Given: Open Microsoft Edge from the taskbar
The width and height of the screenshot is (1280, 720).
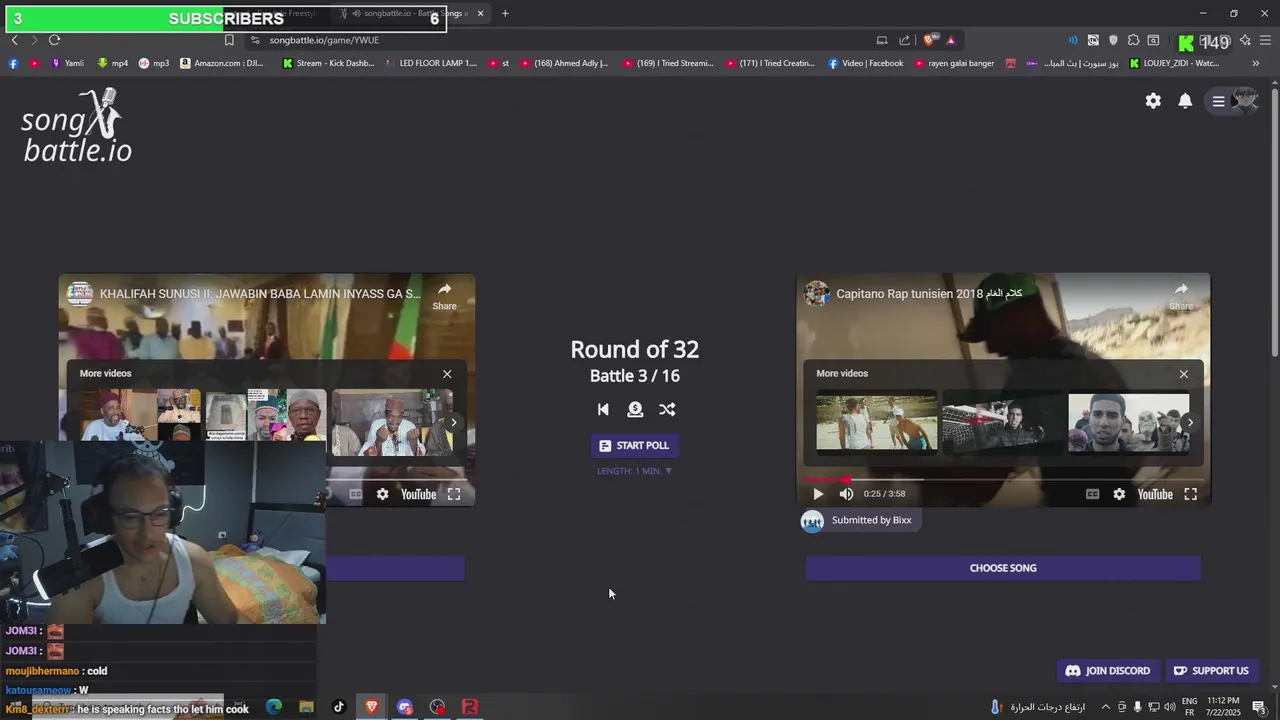Looking at the screenshot, I should 274,707.
